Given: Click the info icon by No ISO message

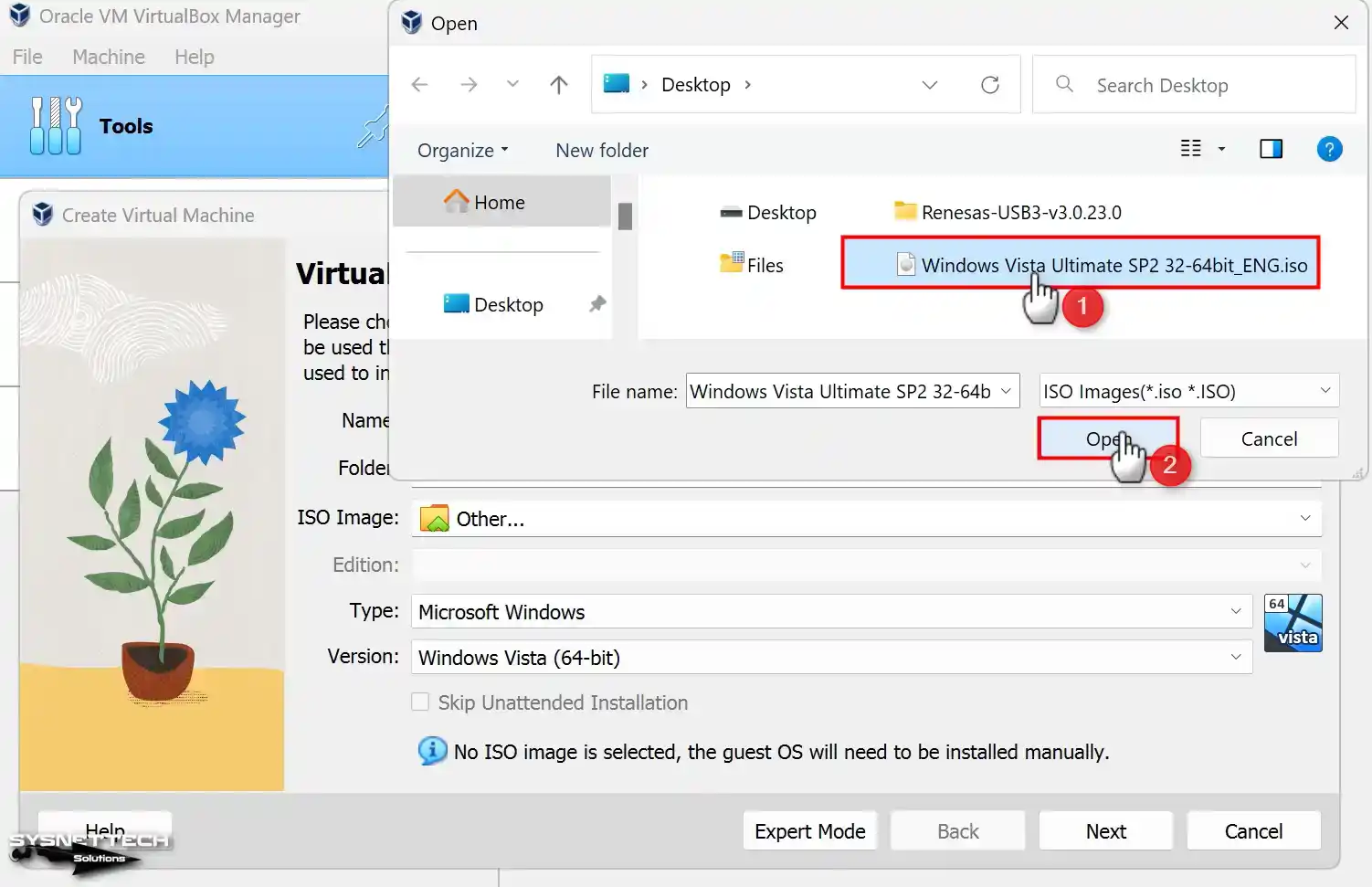Looking at the screenshot, I should 432,751.
